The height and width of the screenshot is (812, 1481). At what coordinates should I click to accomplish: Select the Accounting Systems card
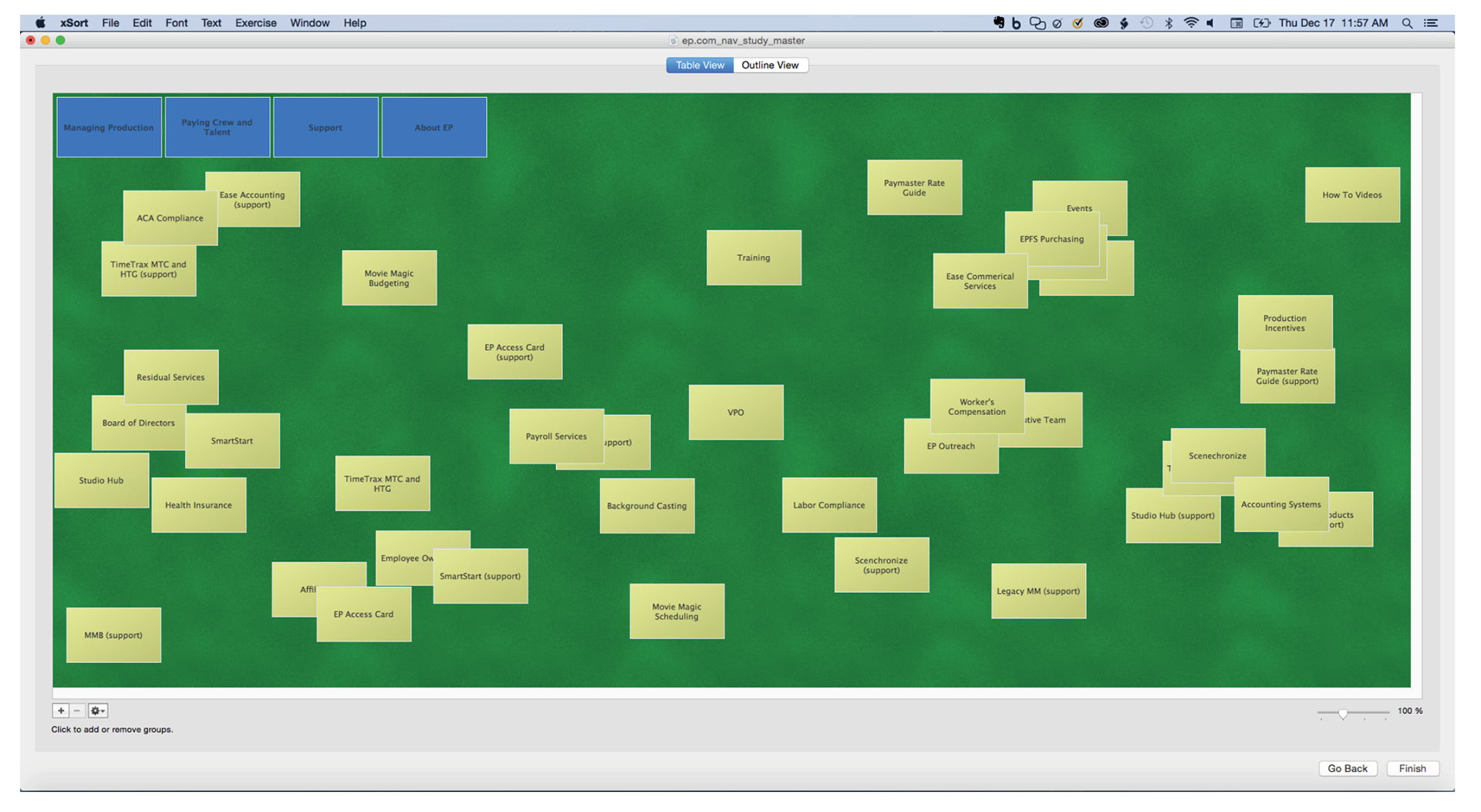coord(1281,504)
